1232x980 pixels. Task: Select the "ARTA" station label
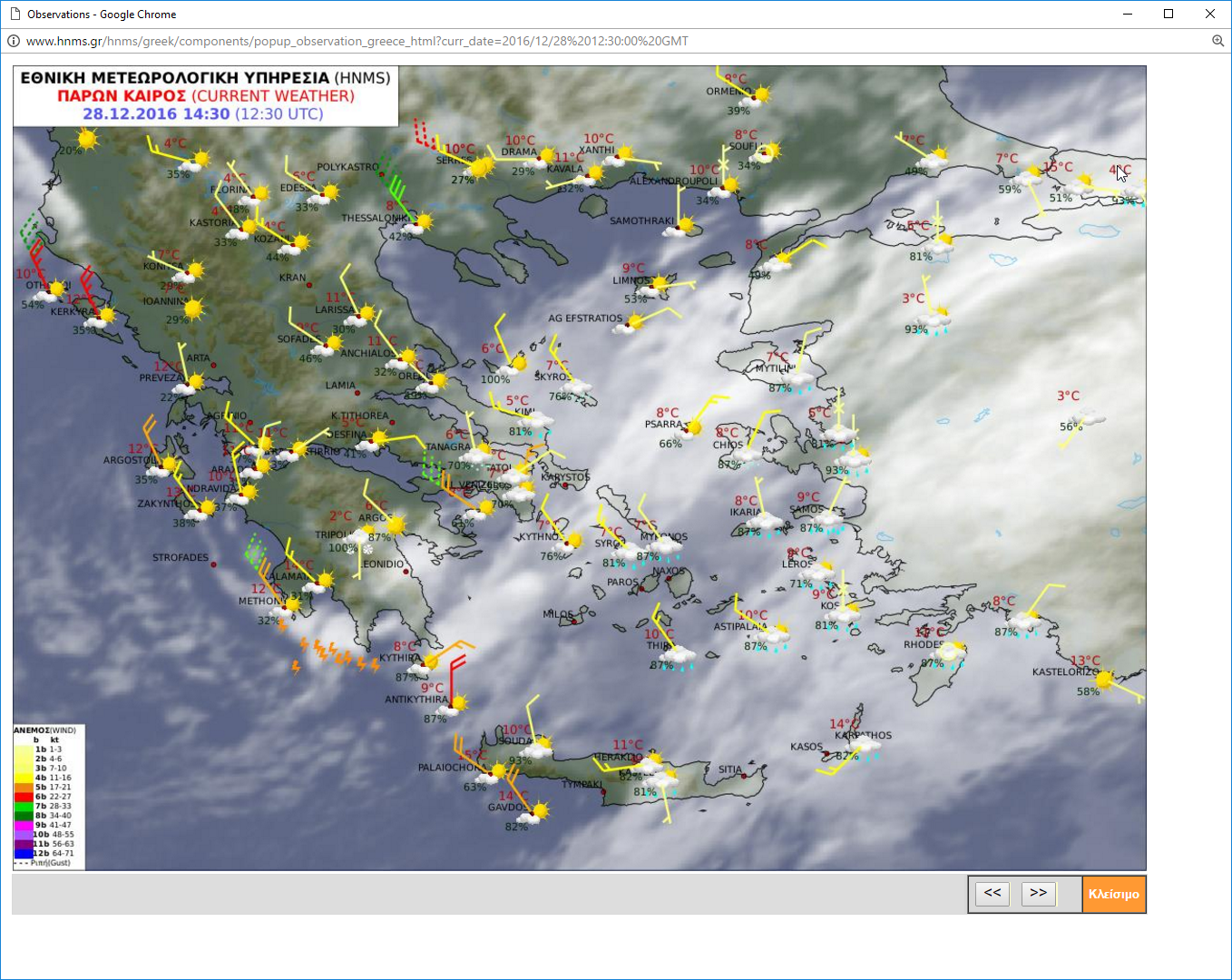(x=198, y=358)
